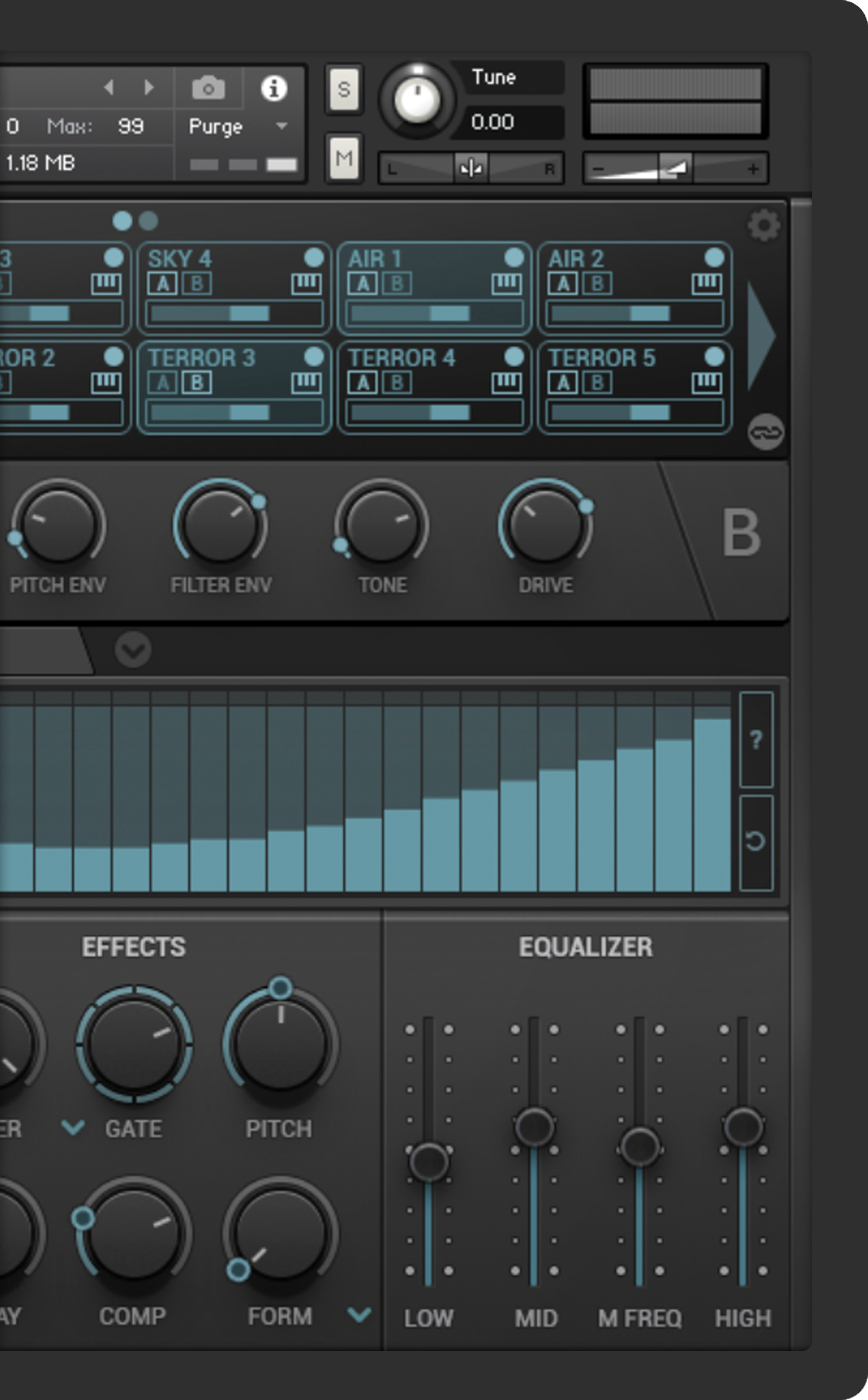Viewport: 868px width, 1400px height.
Task: Open the Purge dropdown menu
Action: click(x=239, y=126)
